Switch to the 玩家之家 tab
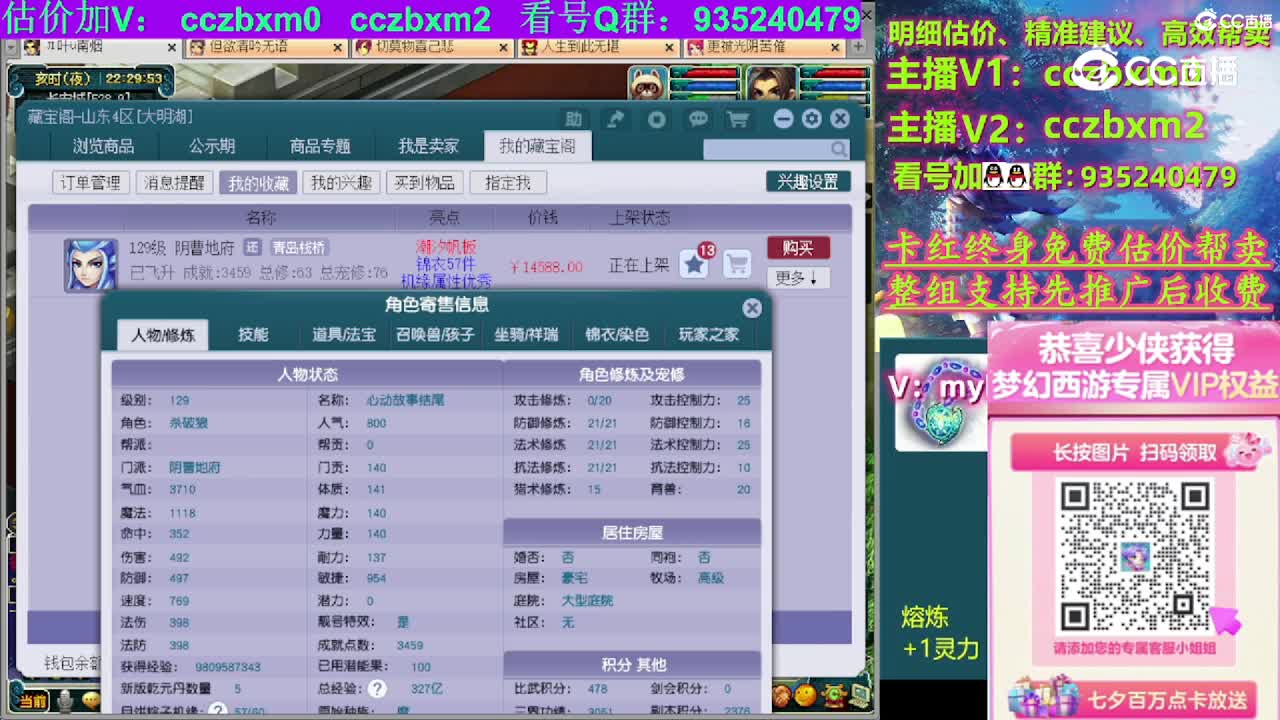Screen dimensions: 1280x720 pos(708,335)
